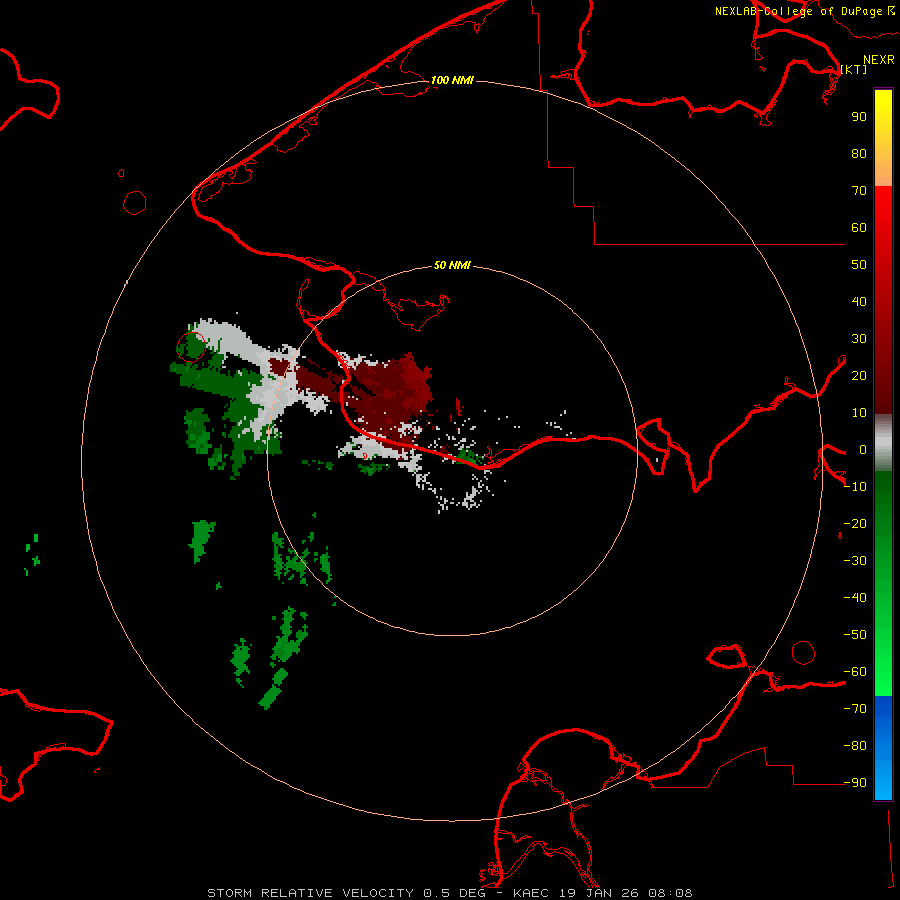Click the 80 value on velocity scale
This screenshot has width=900, height=900.
coord(859,153)
